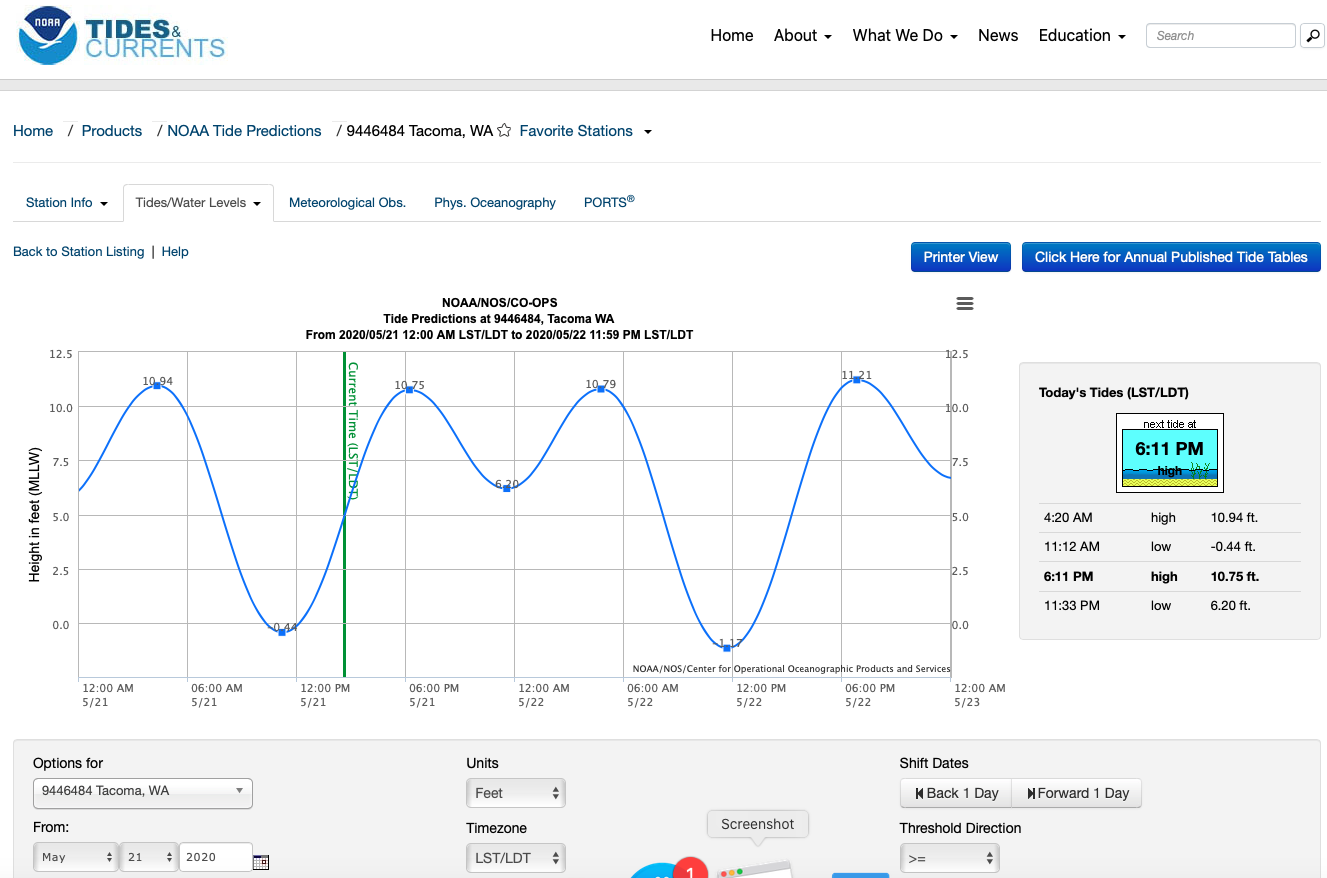Image resolution: width=1327 pixels, height=878 pixels.
Task: Open the From date calendar picker icon
Action: 261,861
